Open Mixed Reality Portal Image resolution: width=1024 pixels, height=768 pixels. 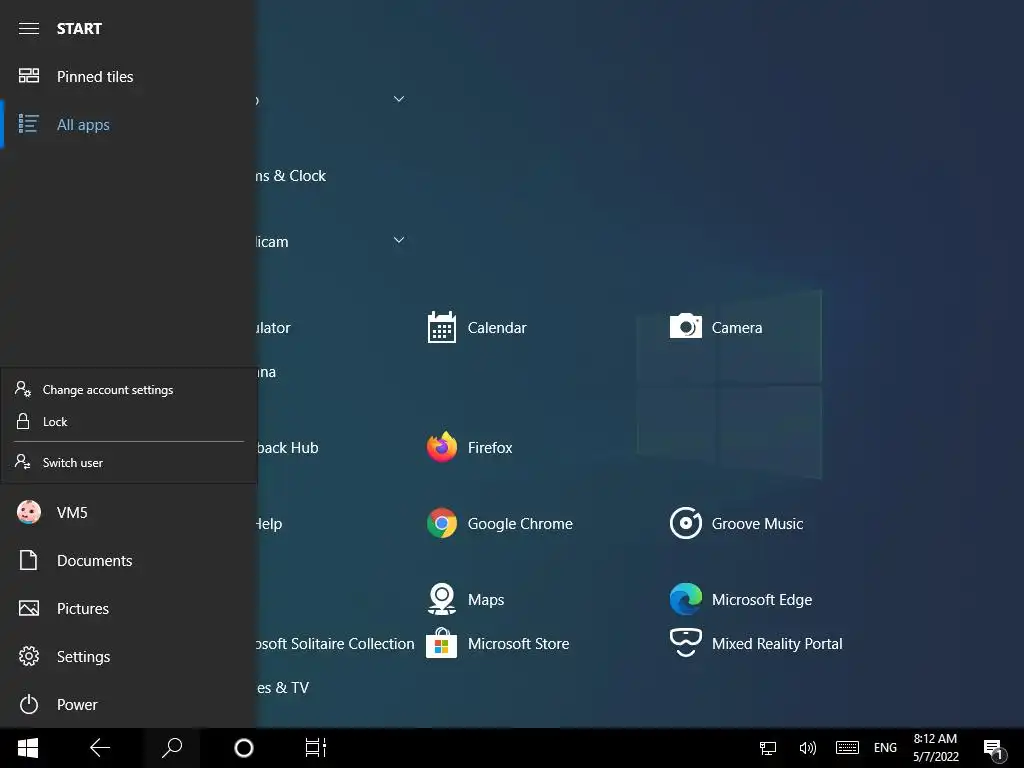click(x=756, y=644)
